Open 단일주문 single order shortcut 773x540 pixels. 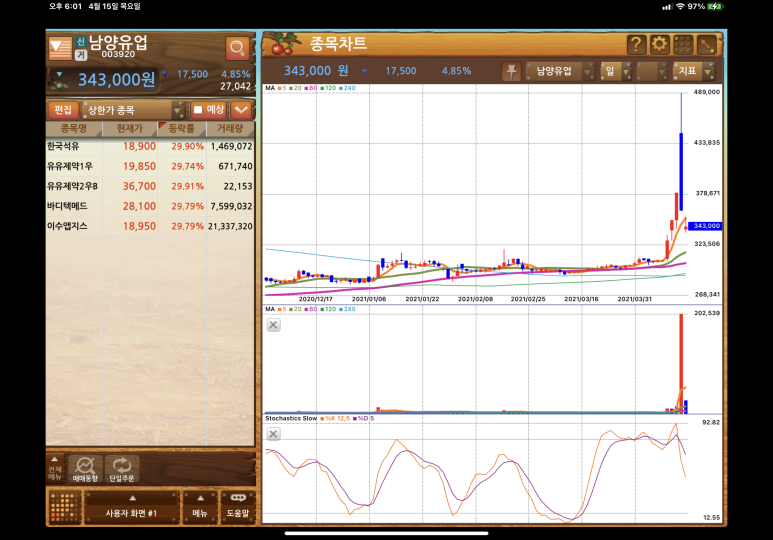(x=122, y=468)
